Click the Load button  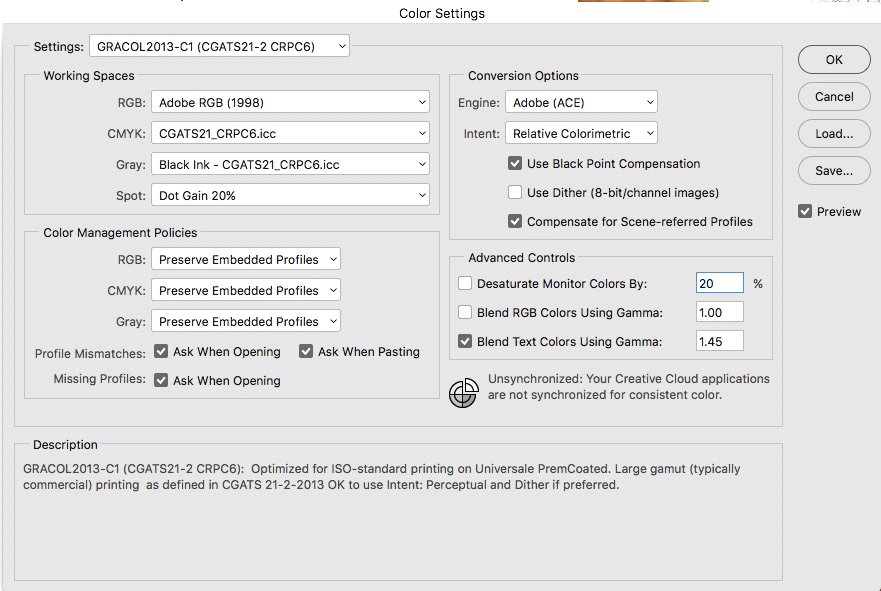833,133
